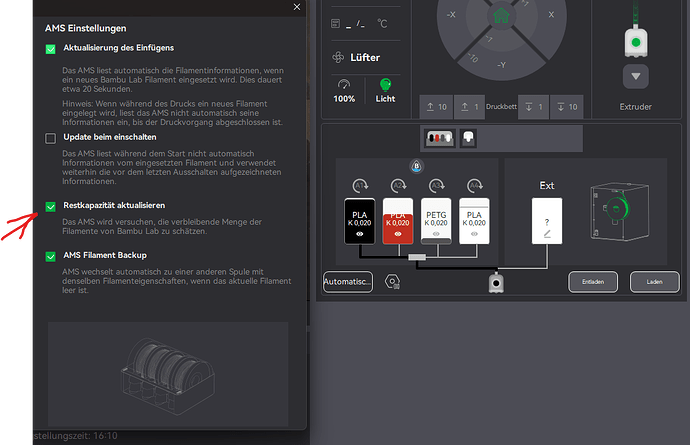
Task: Toggle AMS Filament Backup checkbox
Action: coord(51,256)
